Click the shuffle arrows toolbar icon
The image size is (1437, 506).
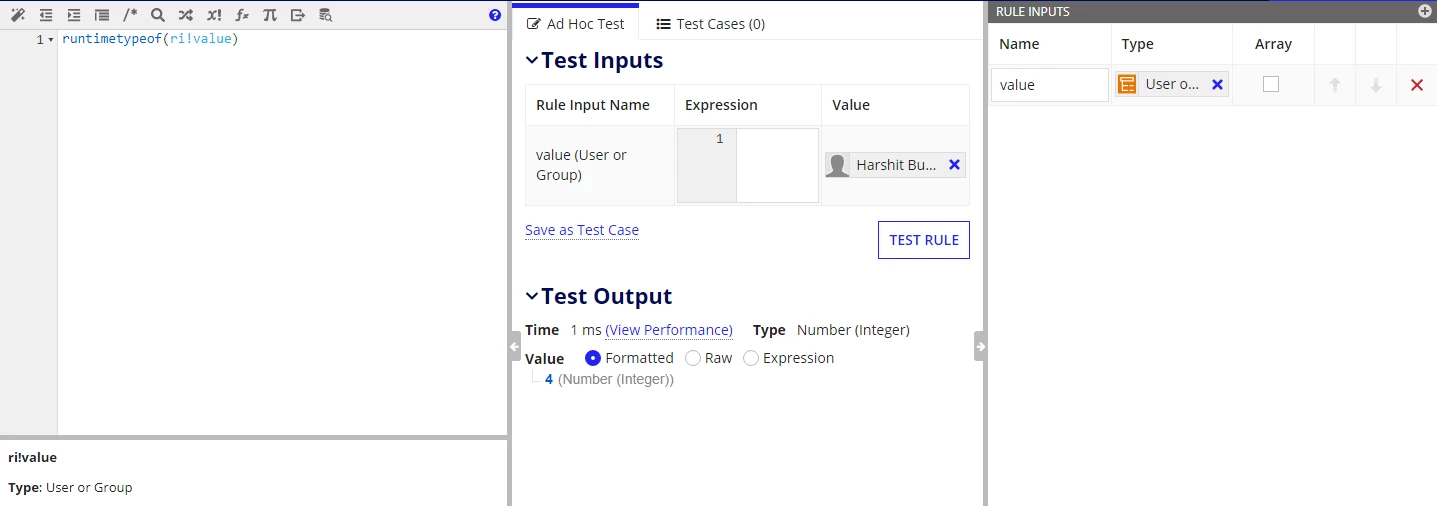point(186,15)
